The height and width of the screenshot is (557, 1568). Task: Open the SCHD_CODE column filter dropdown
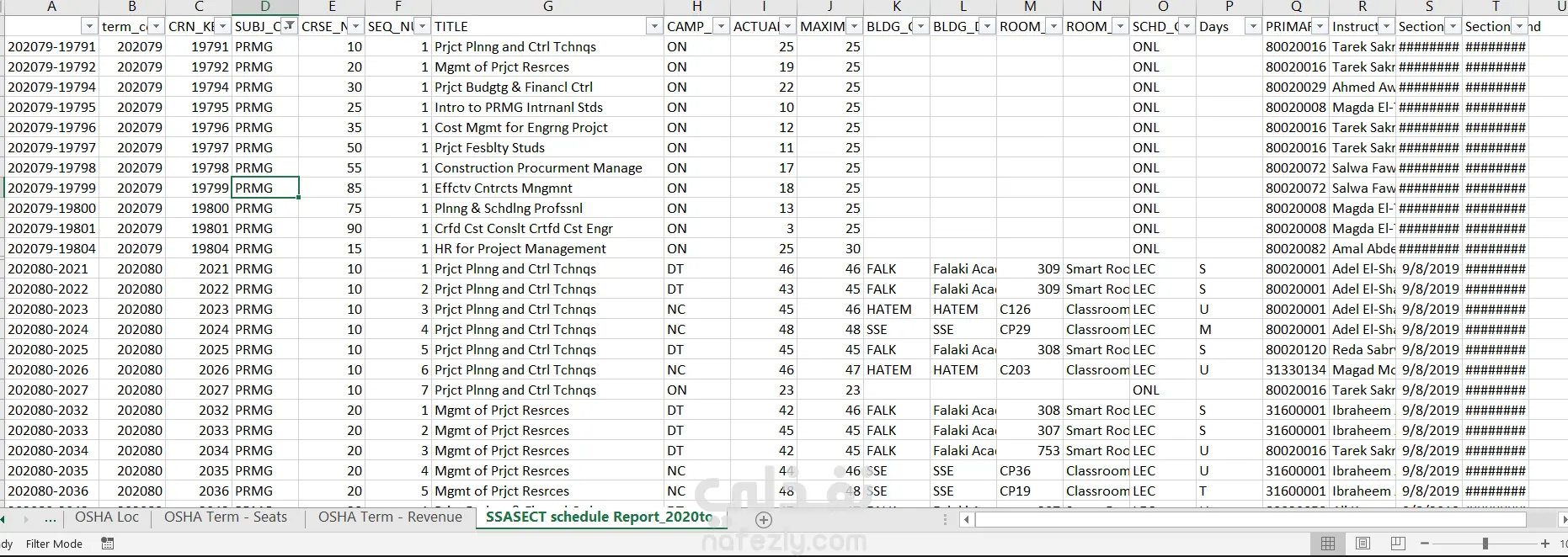1187,26
